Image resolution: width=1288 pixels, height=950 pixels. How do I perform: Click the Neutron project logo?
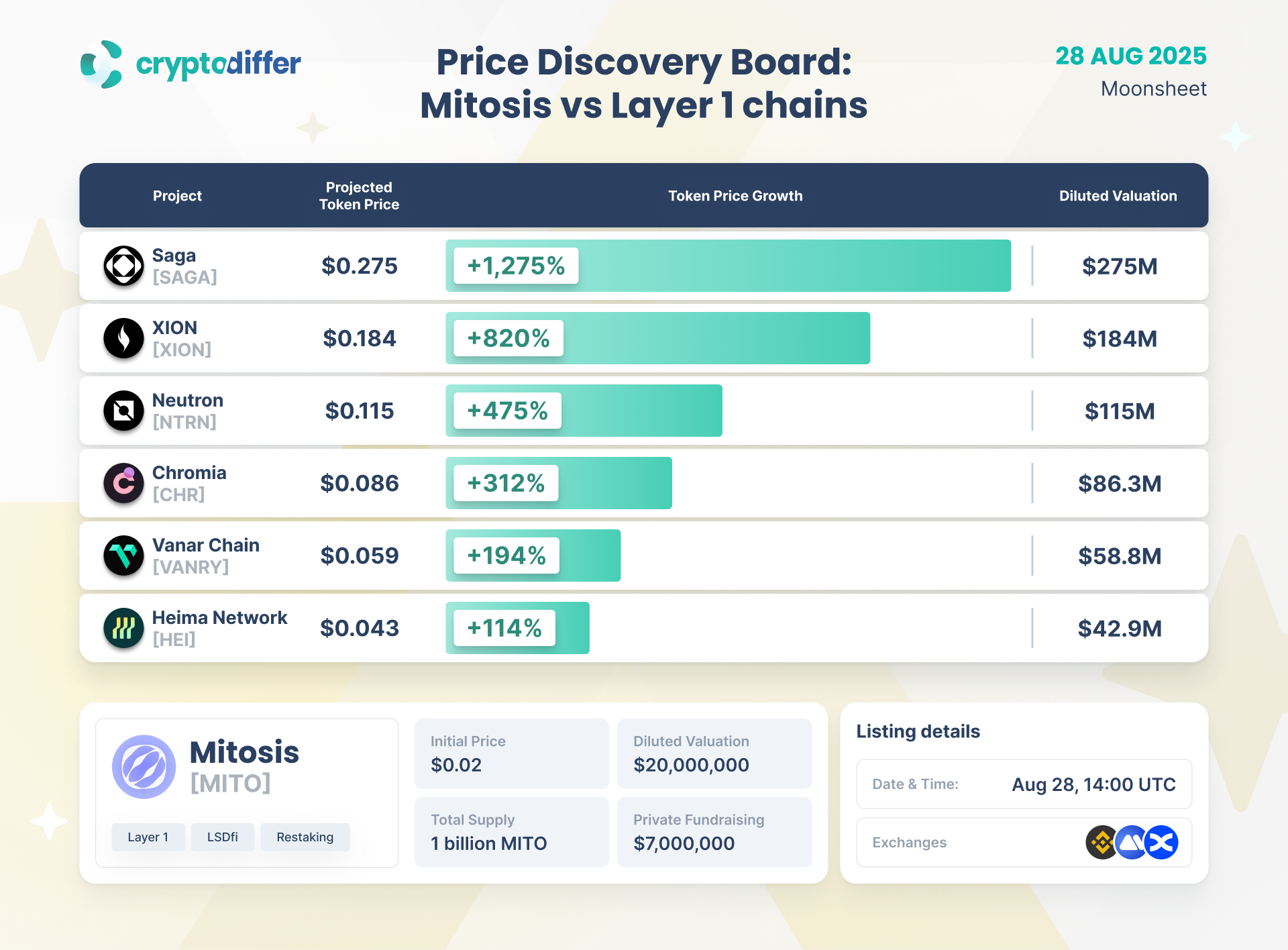tap(123, 411)
